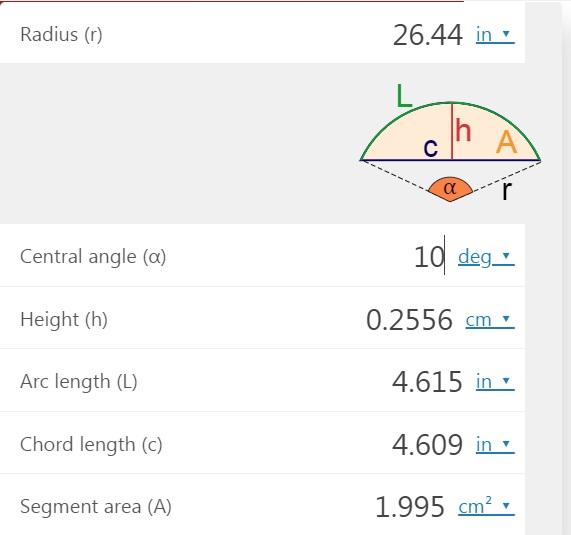The height and width of the screenshot is (535, 571).
Task: Click the Chord length value 4.609
Action: [427, 445]
